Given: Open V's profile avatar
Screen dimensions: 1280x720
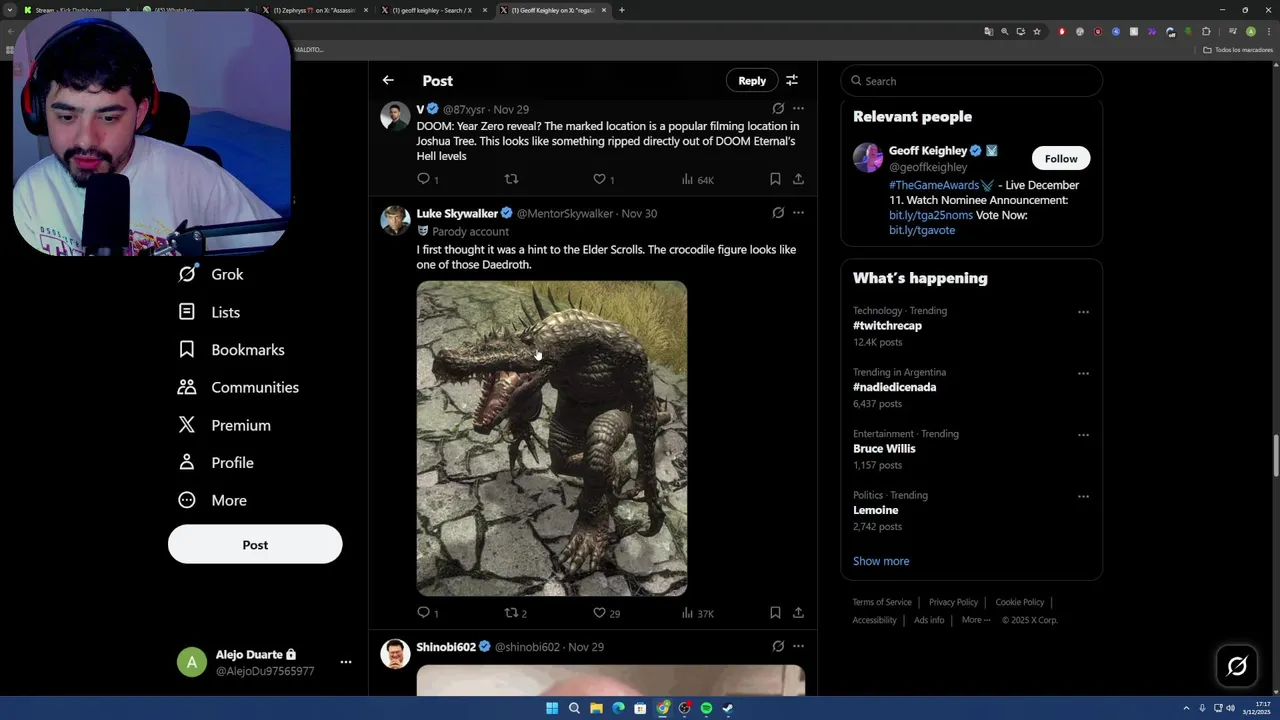Looking at the screenshot, I should click(395, 115).
